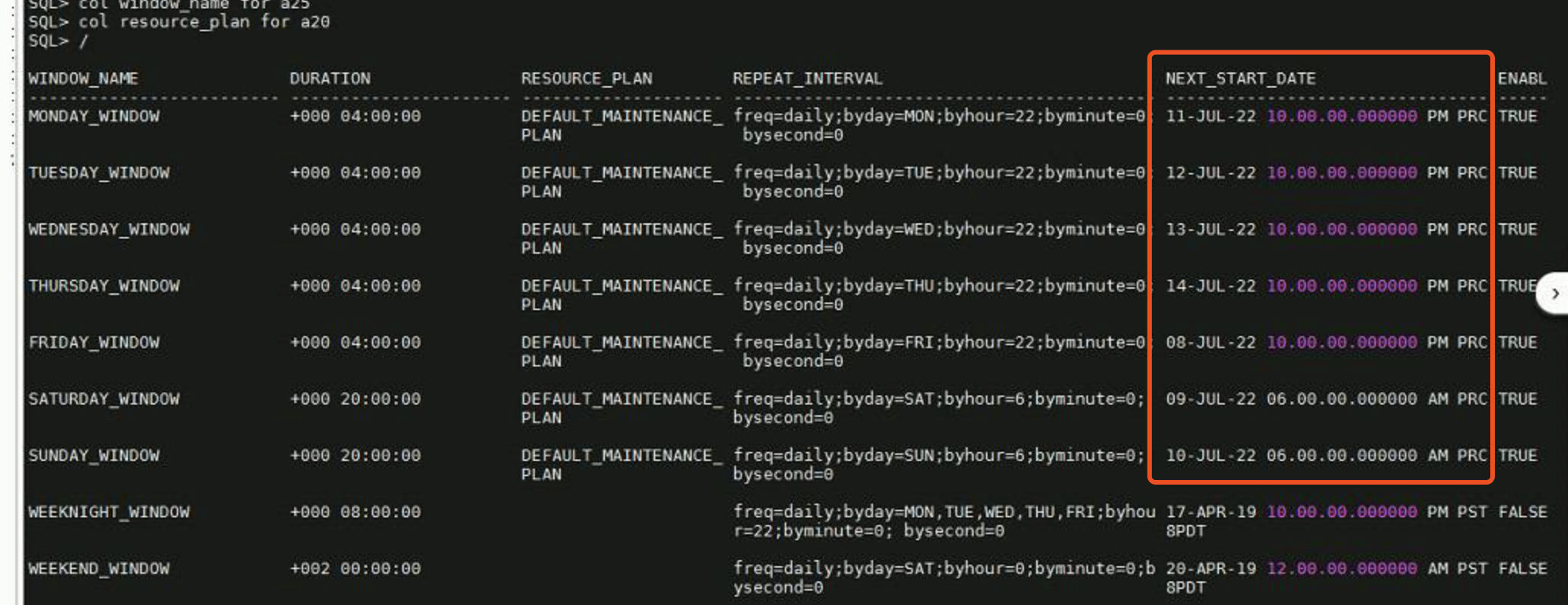Click the right chevron arrow button
Viewport: 1568px width, 605px height.
1554,293
